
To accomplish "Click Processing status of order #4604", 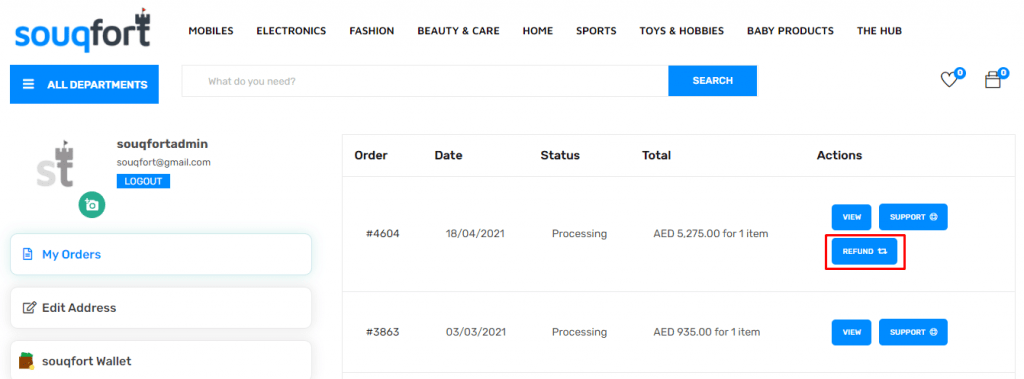I will pos(579,233).
